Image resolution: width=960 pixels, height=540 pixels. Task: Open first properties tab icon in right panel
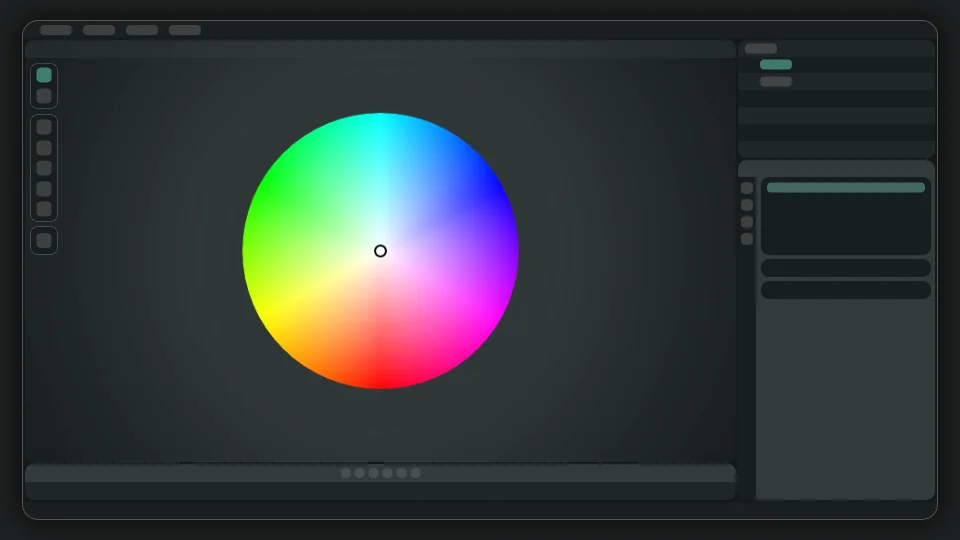[x=747, y=188]
